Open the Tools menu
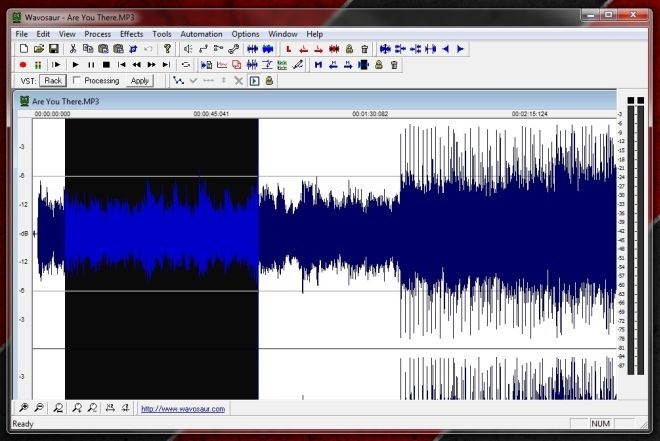This screenshot has width=660, height=441. coord(162,34)
